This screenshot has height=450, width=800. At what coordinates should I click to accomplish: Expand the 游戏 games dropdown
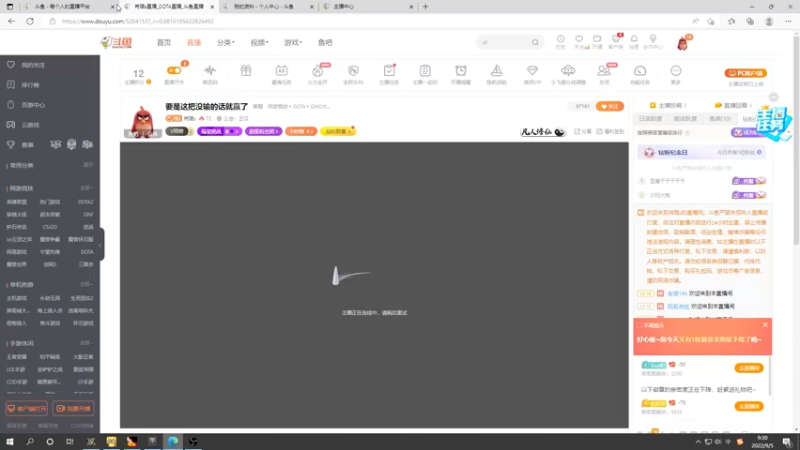click(293, 43)
